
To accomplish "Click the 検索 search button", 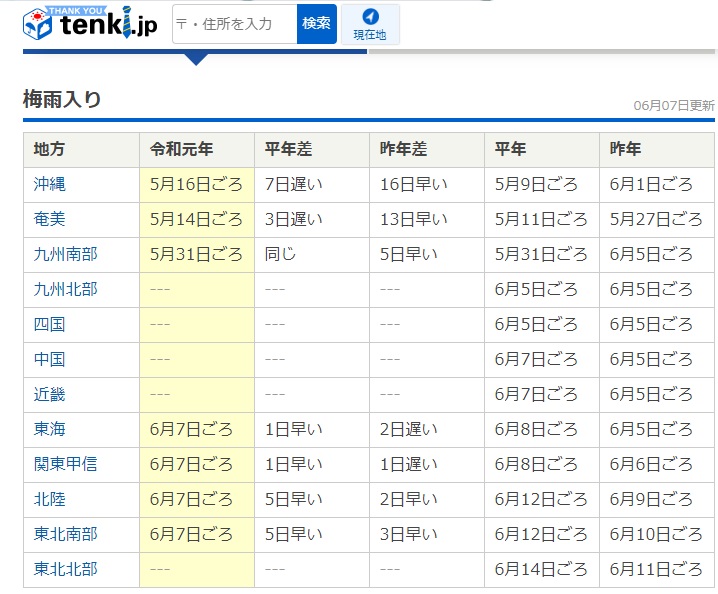I will pos(317,24).
